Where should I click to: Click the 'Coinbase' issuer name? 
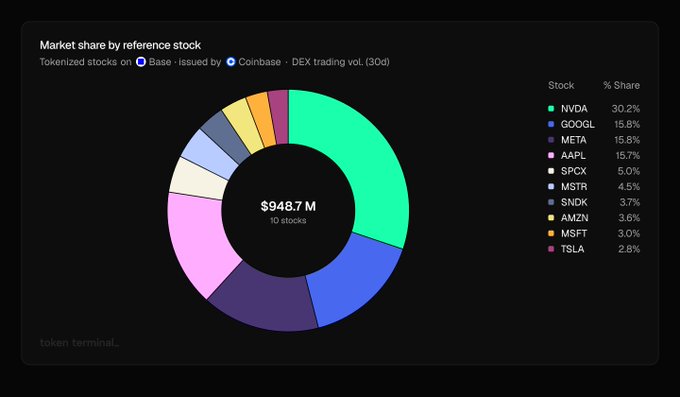pos(260,62)
